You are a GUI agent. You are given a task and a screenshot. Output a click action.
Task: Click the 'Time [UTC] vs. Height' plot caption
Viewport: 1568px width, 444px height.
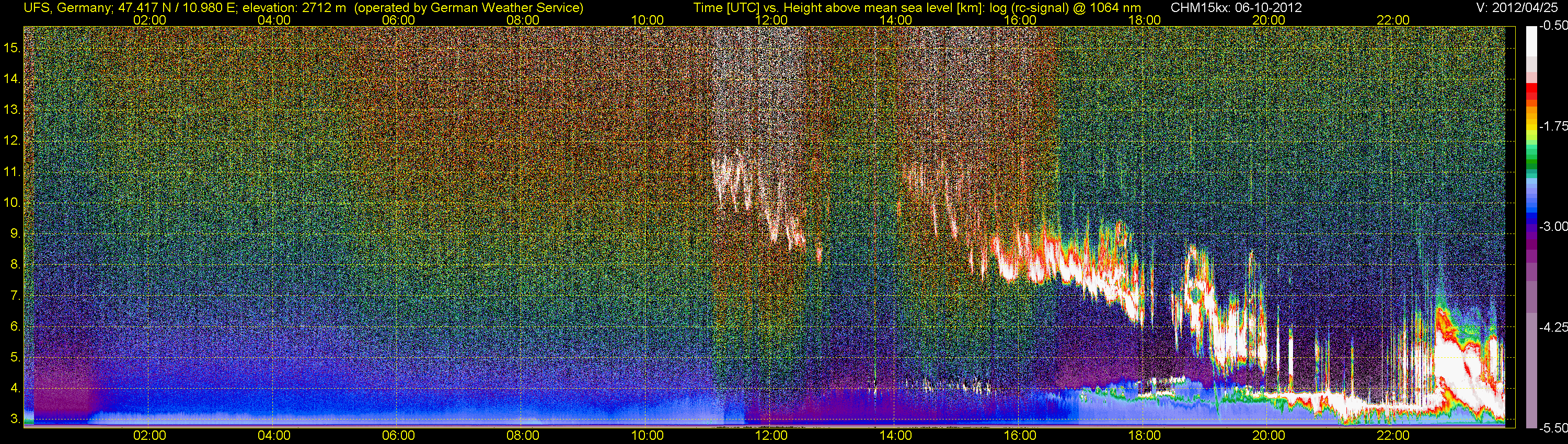click(x=917, y=8)
